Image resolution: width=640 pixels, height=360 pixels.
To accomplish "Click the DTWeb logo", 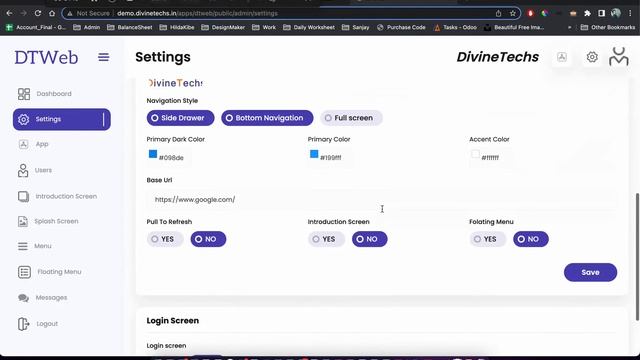I will tap(46, 58).
